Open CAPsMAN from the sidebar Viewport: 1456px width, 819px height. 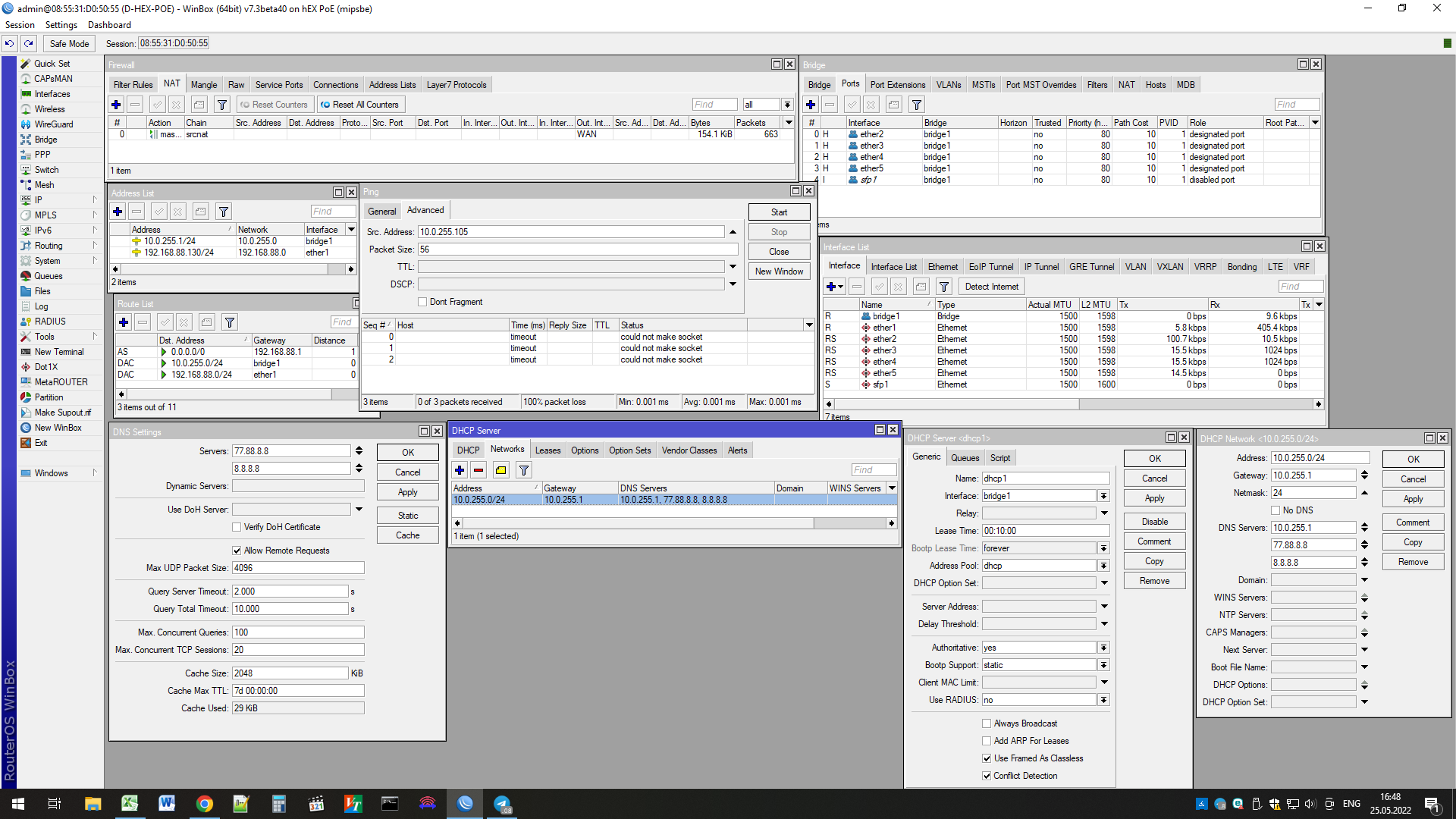click(x=53, y=79)
